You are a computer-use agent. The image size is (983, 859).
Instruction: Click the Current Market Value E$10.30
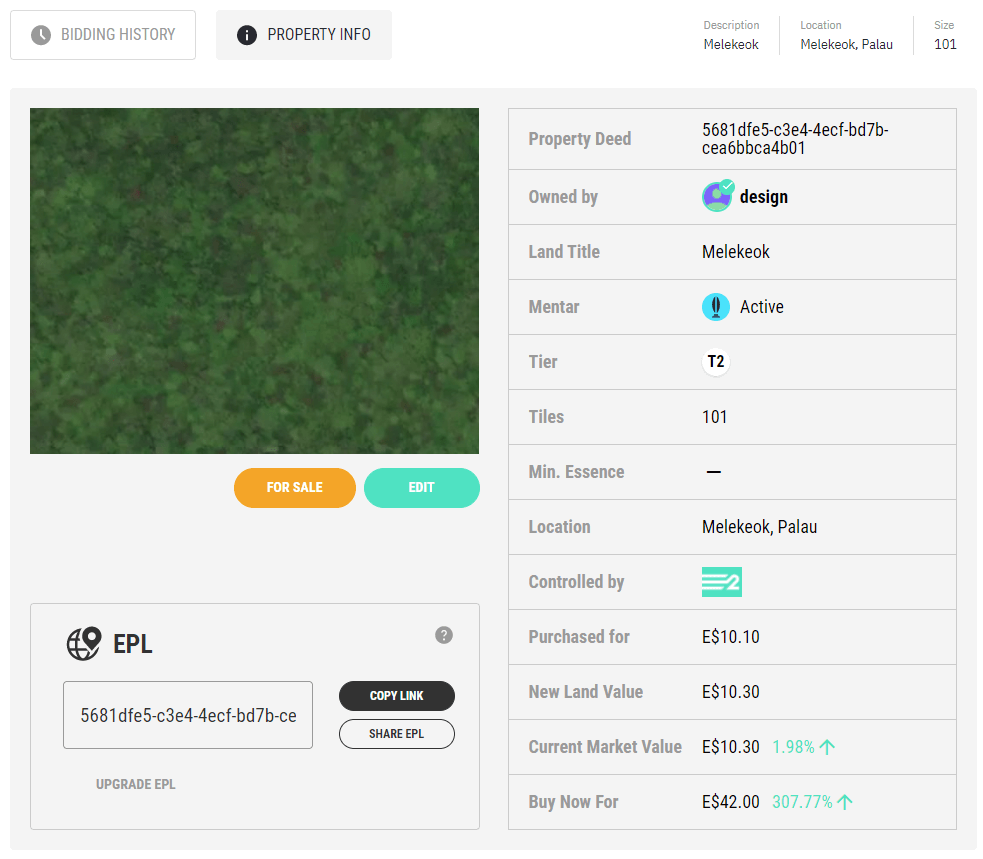tap(730, 747)
